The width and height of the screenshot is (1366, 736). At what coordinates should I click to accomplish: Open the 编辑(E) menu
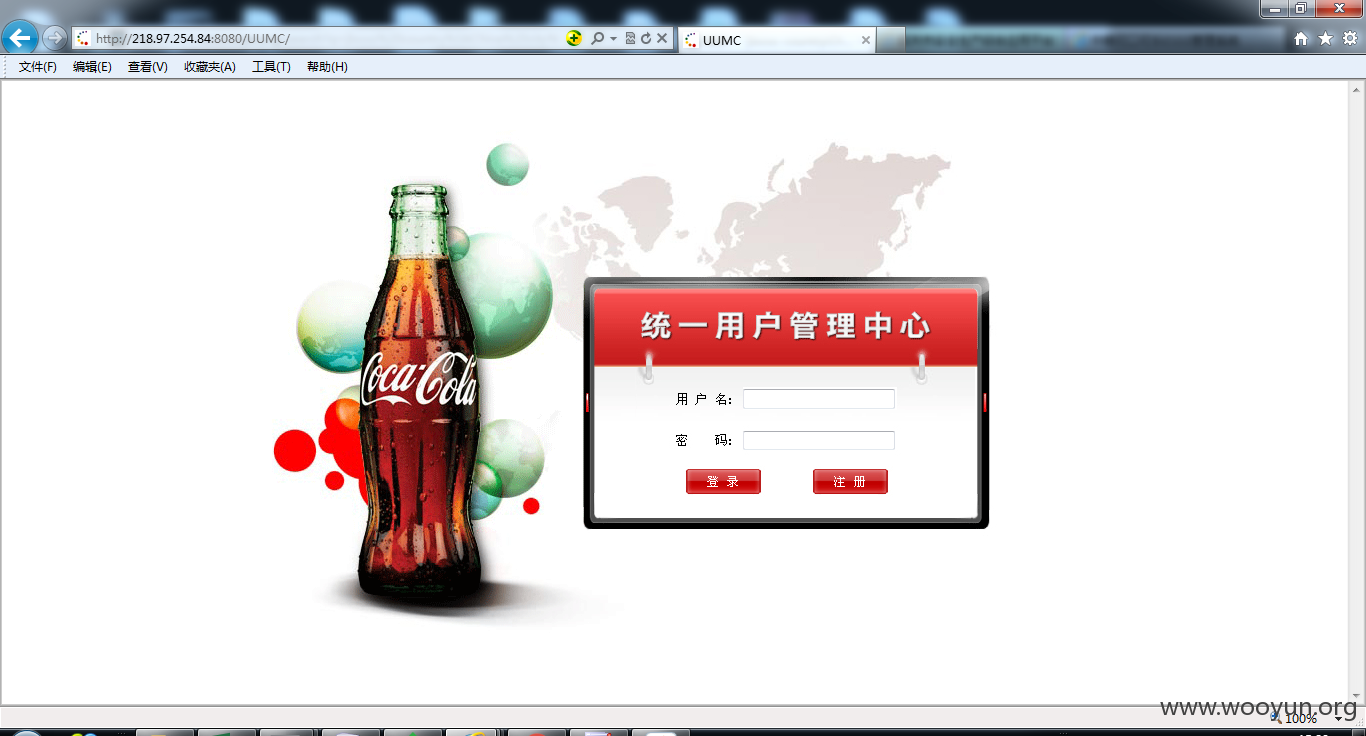point(92,67)
